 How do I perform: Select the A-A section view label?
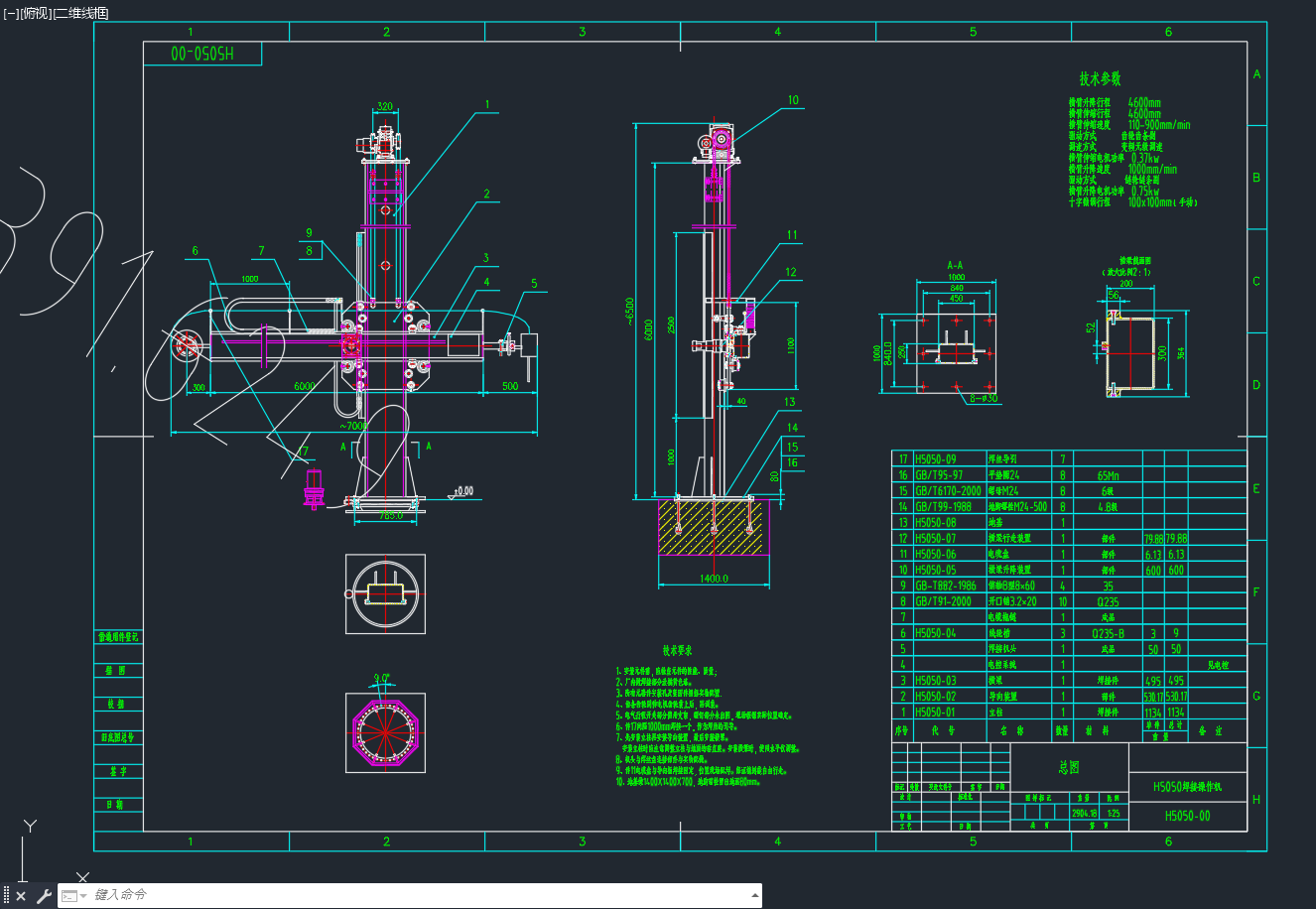956,266
